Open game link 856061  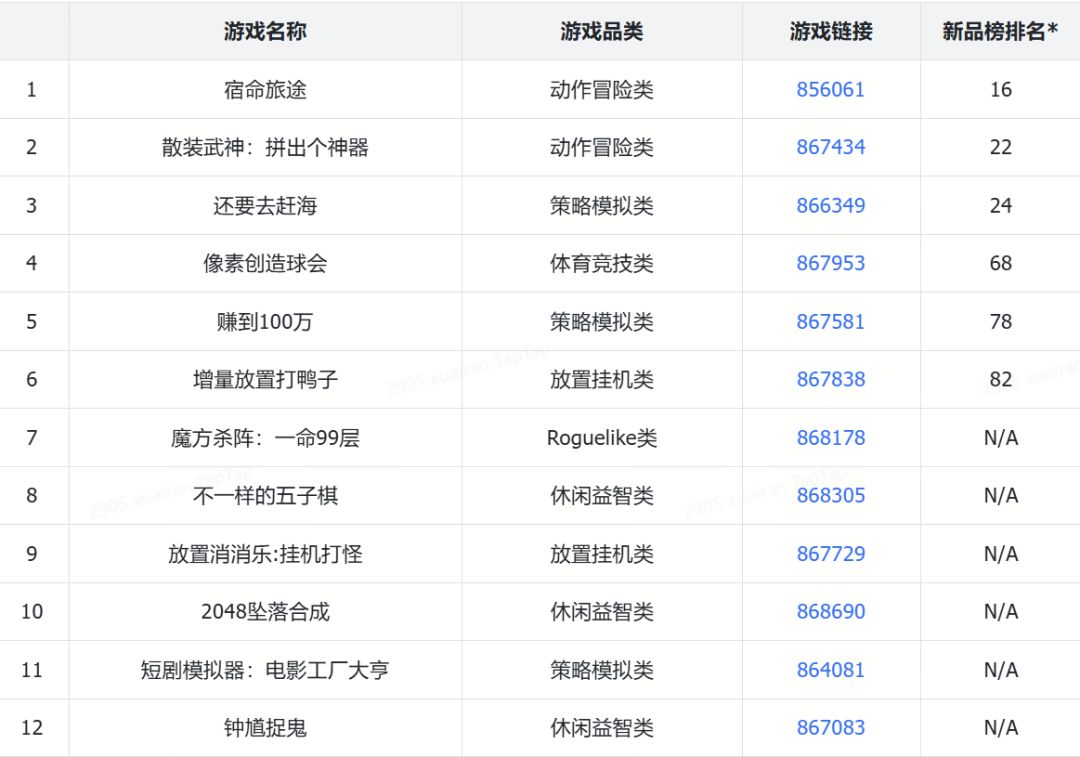point(831,90)
